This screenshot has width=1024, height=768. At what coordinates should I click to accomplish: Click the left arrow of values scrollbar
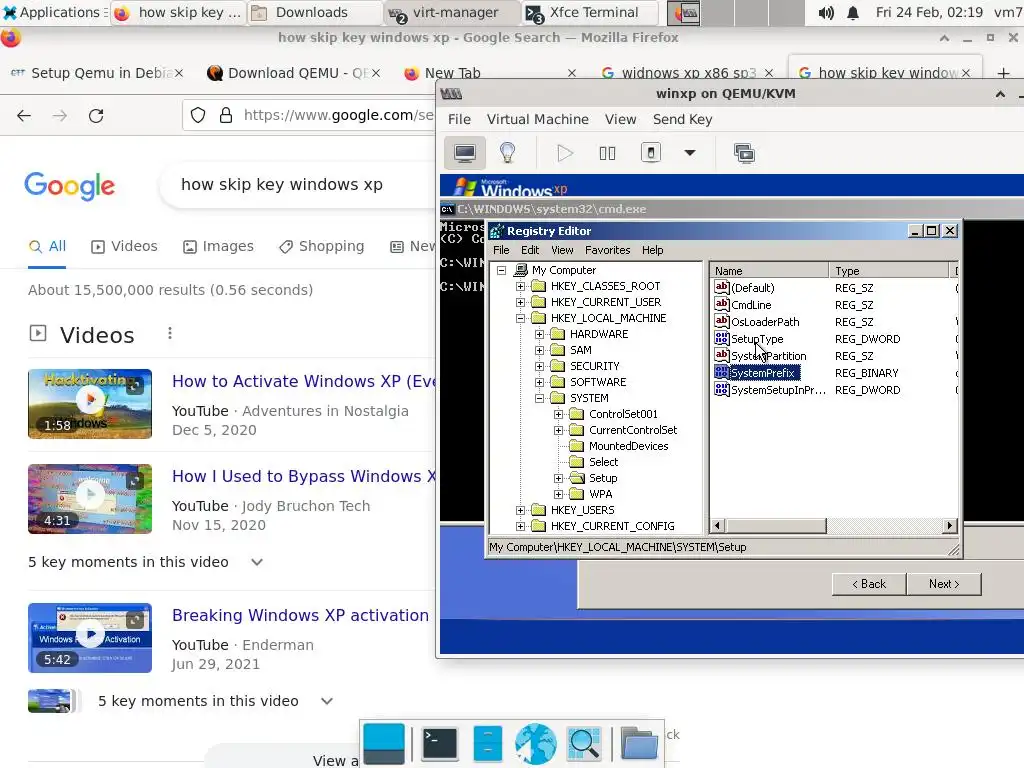[718, 526]
